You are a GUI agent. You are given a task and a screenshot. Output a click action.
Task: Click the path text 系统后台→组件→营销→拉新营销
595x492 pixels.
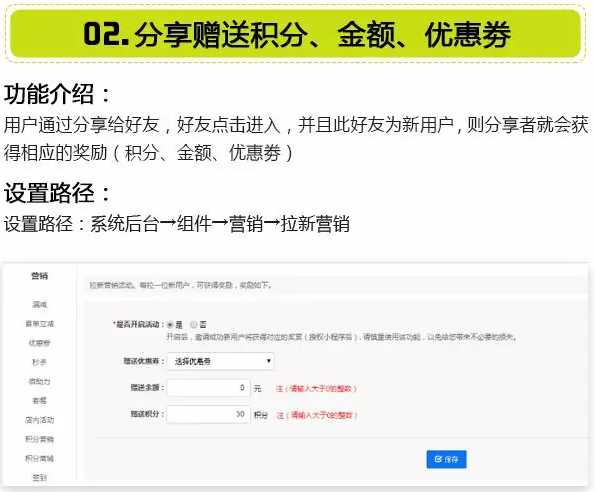pos(220,223)
